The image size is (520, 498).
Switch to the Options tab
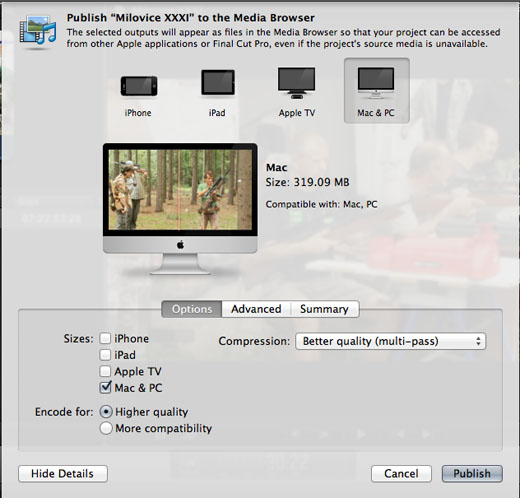click(x=192, y=309)
